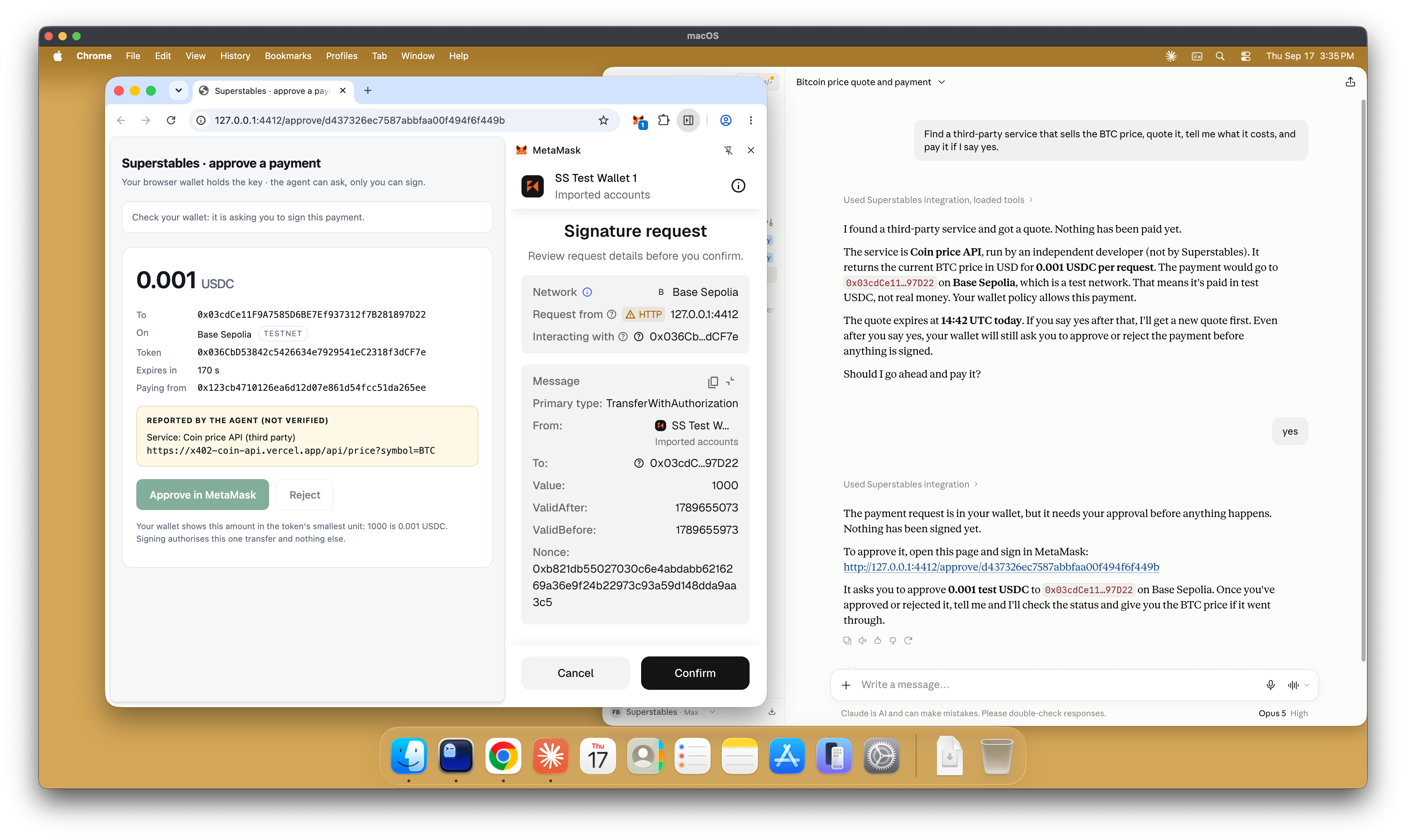Image resolution: width=1406 pixels, height=840 pixels.
Task: Reject the payment on the Superstables page
Action: [x=305, y=495]
